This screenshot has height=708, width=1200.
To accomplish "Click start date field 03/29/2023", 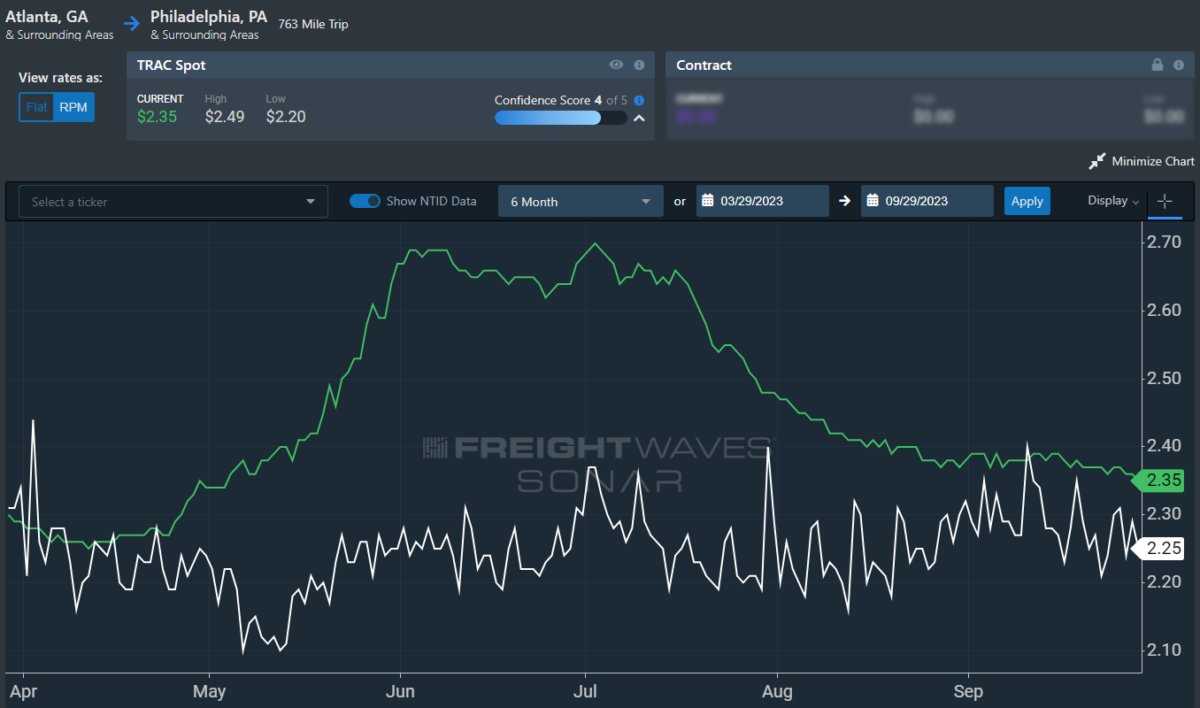I will 762,201.
